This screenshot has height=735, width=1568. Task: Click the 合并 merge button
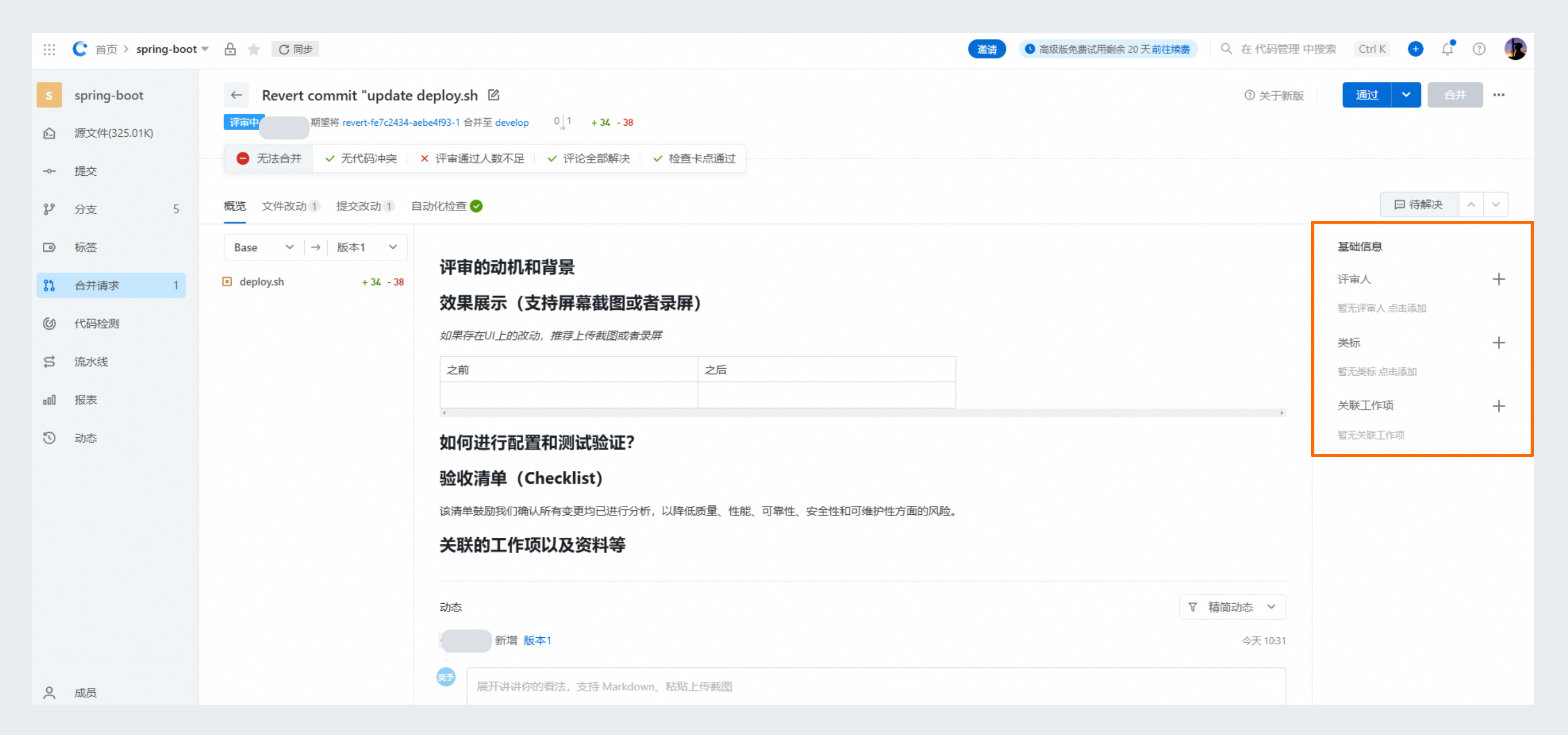[x=1455, y=95]
